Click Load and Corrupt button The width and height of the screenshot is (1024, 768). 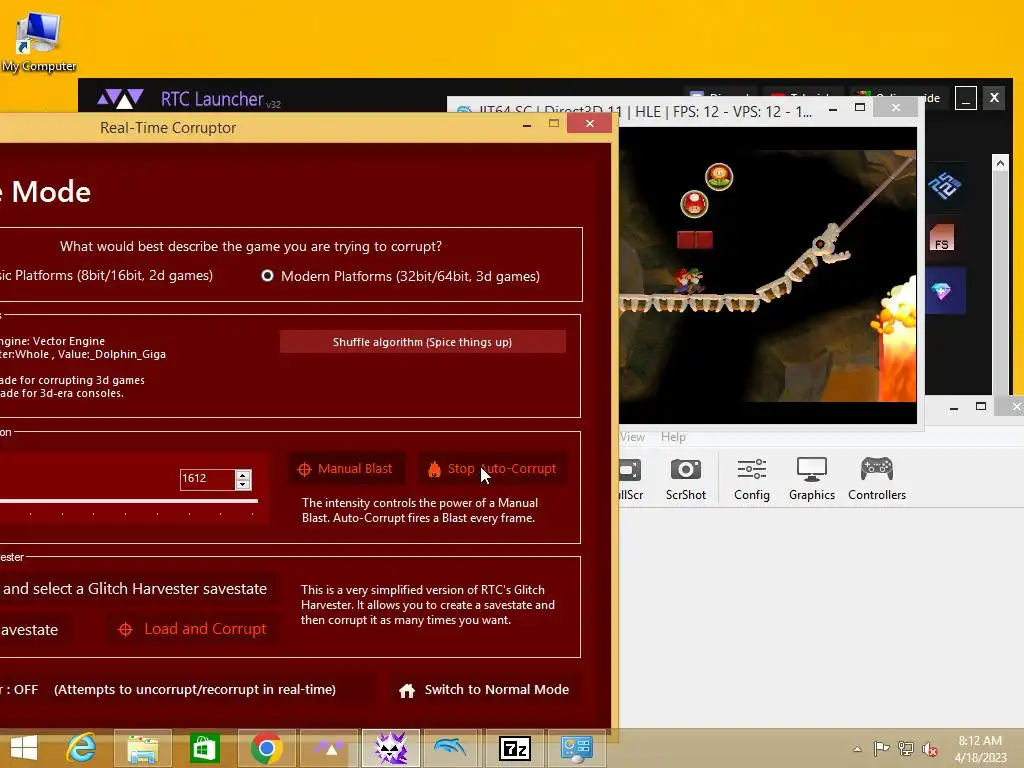click(x=193, y=629)
